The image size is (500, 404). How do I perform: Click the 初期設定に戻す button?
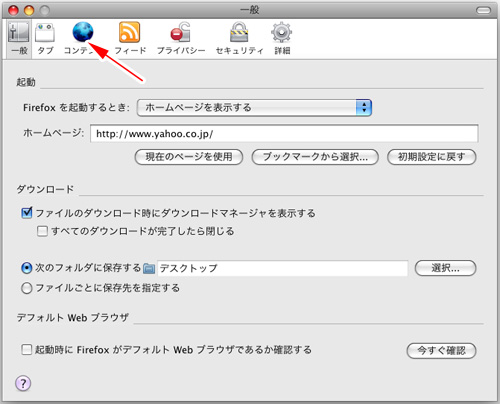pyautogui.click(x=431, y=157)
